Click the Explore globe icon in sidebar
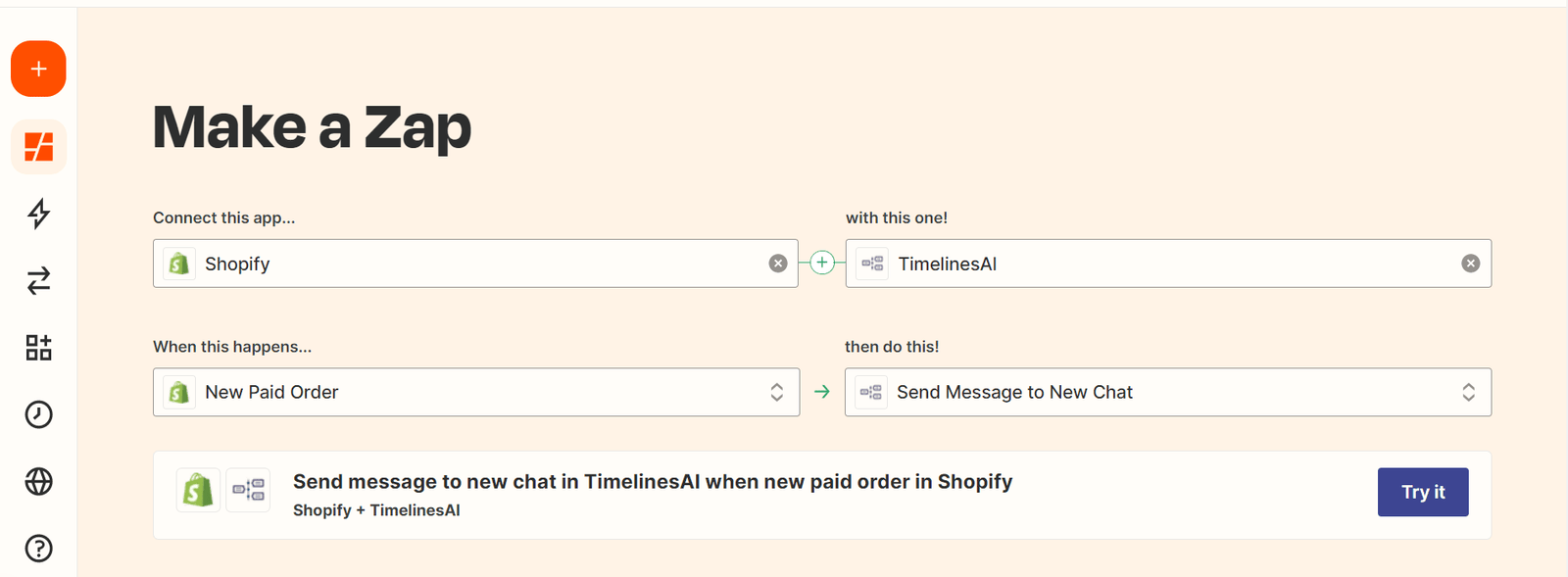 click(37, 481)
